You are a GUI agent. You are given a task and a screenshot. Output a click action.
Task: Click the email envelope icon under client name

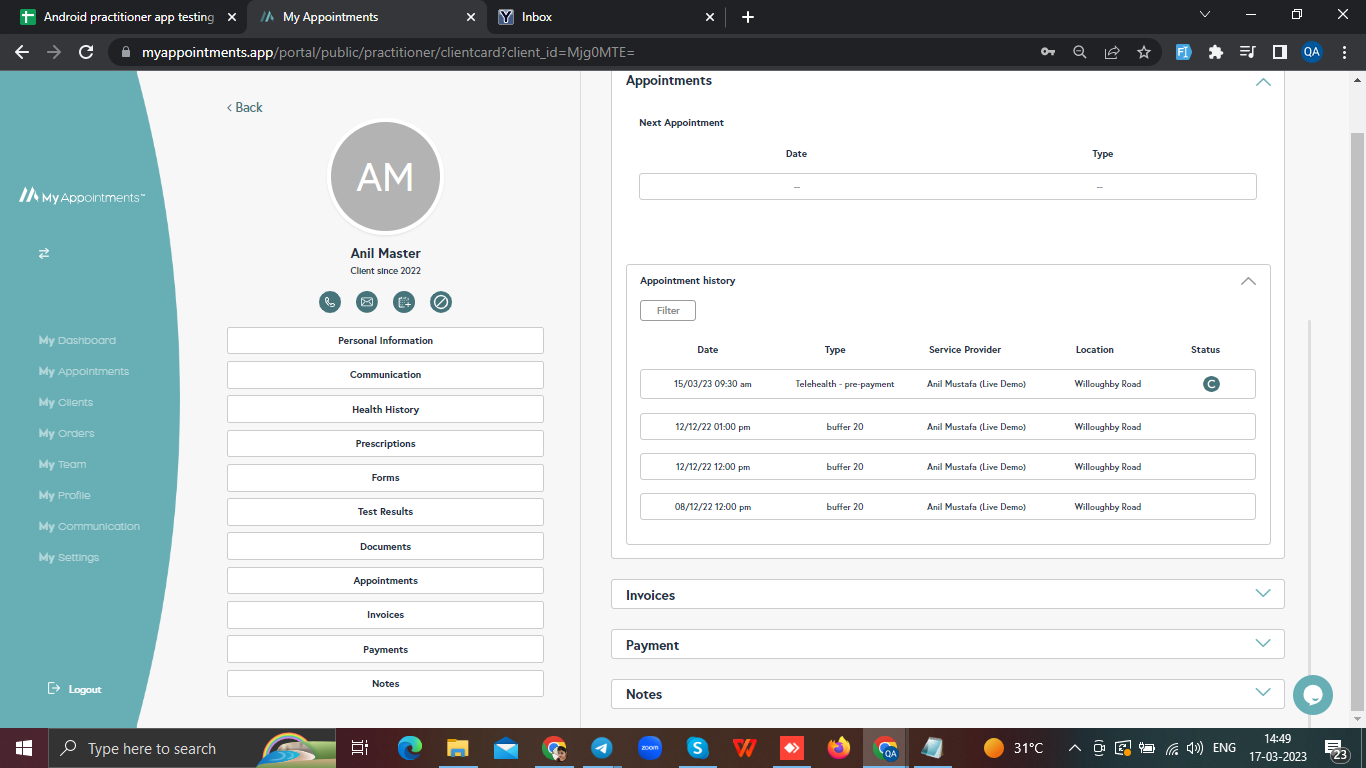[x=367, y=302]
